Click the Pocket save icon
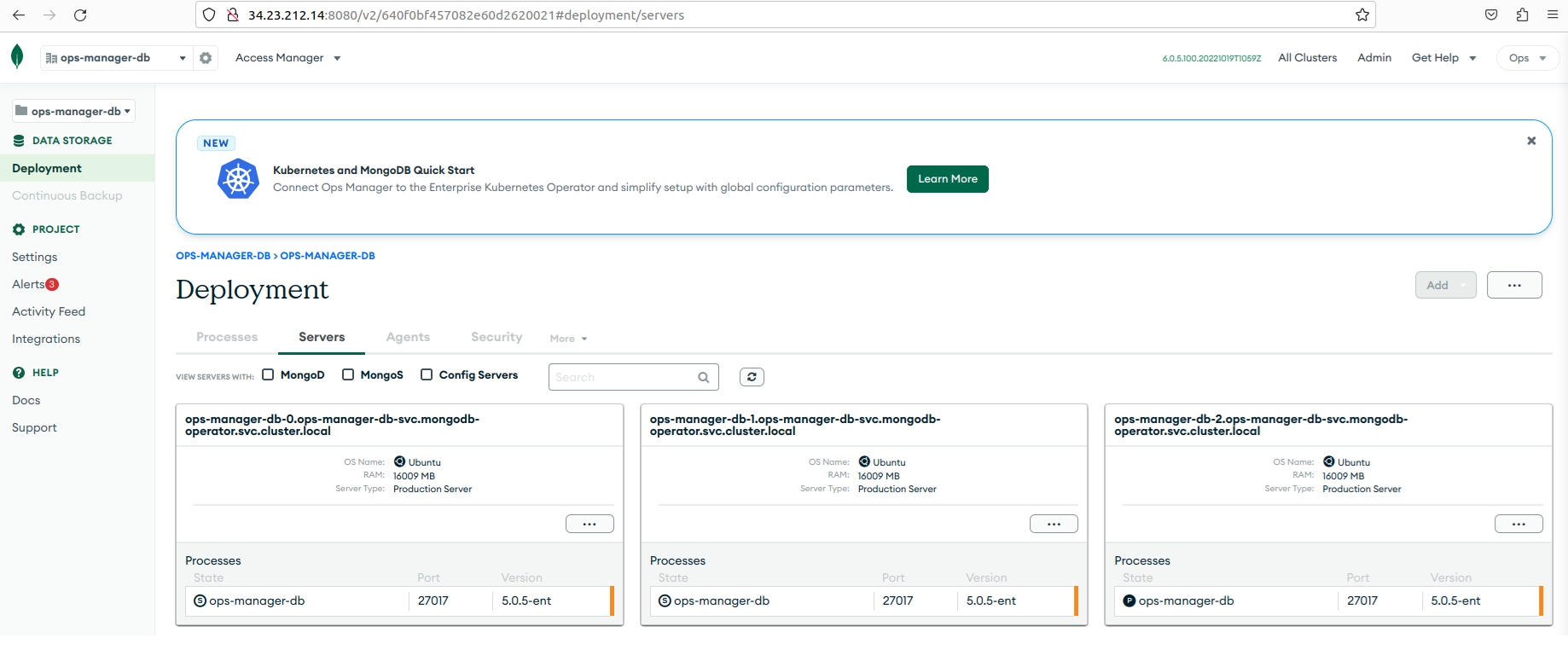Image resolution: width=1568 pixels, height=667 pixels. click(x=1491, y=14)
